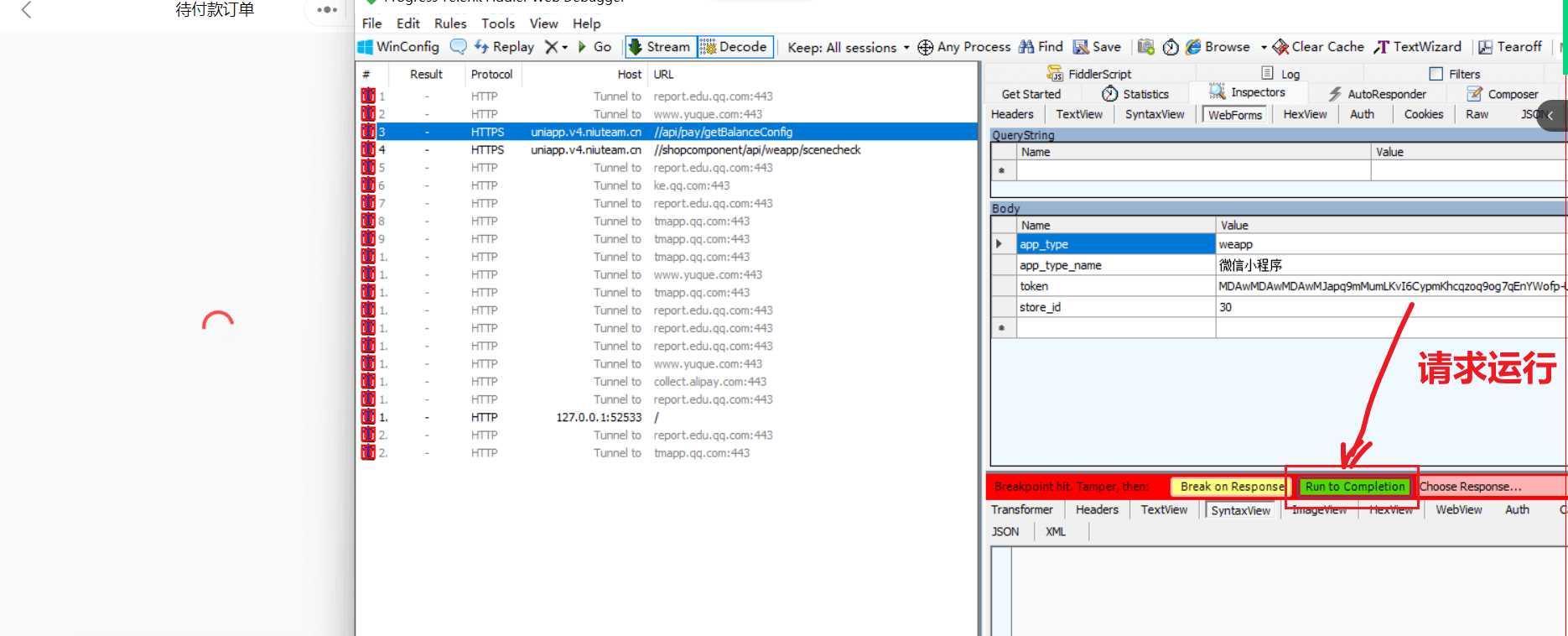Open the Statistics tab
This screenshot has width=1568, height=636.
[x=1135, y=94]
